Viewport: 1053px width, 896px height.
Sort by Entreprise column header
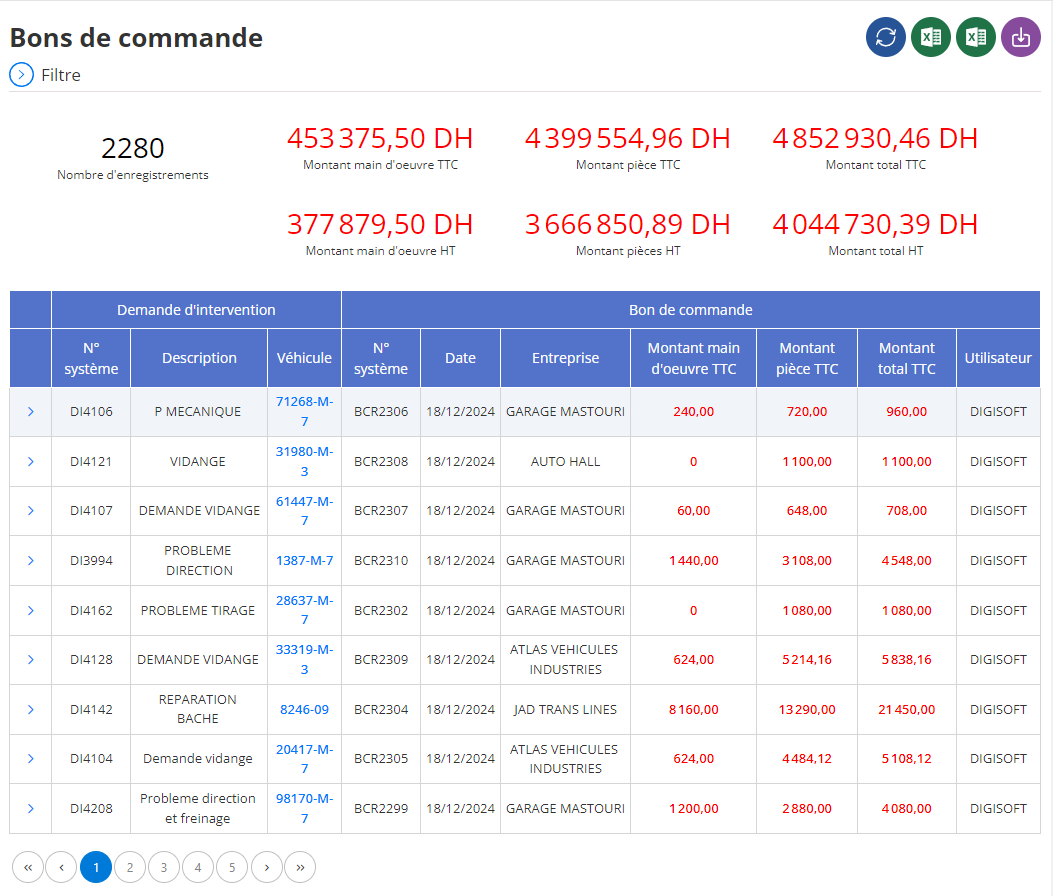click(x=565, y=358)
